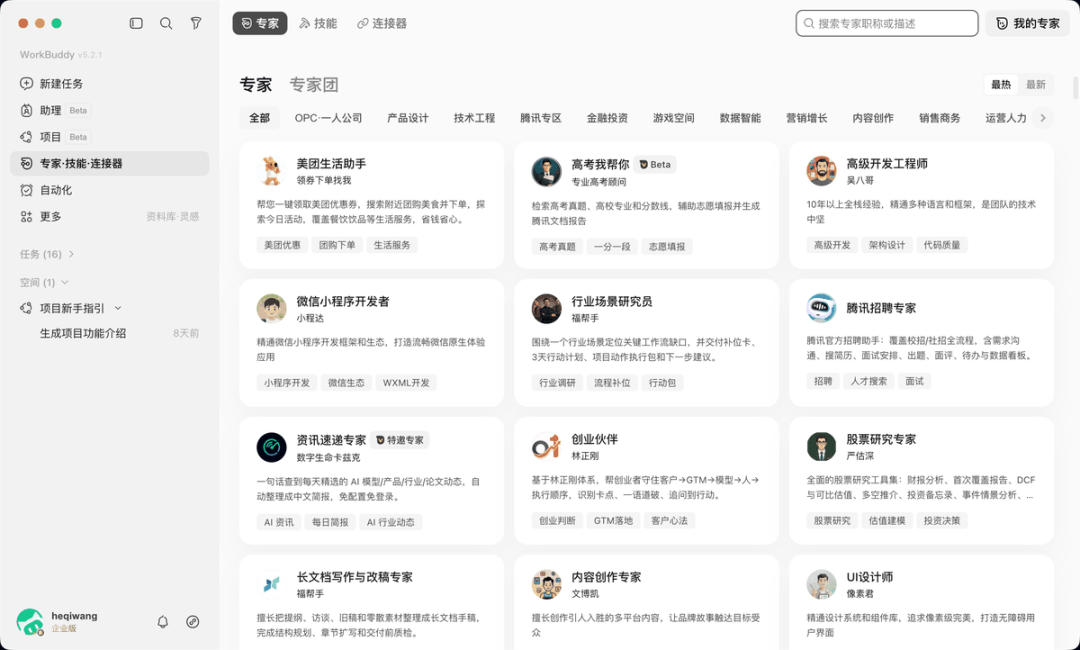Show more categories with right arrow
Screen dimensions: 1080x650
(1043, 118)
